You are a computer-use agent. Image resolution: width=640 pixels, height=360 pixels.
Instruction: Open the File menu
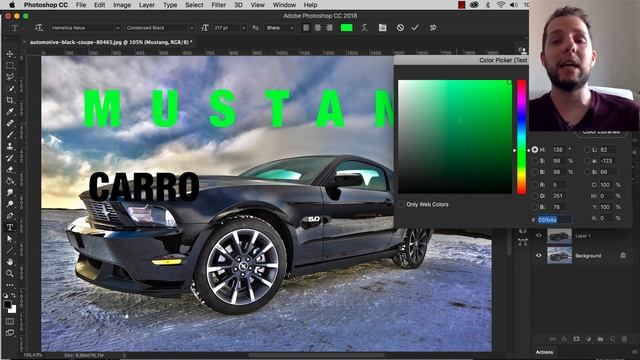[x=81, y=5]
